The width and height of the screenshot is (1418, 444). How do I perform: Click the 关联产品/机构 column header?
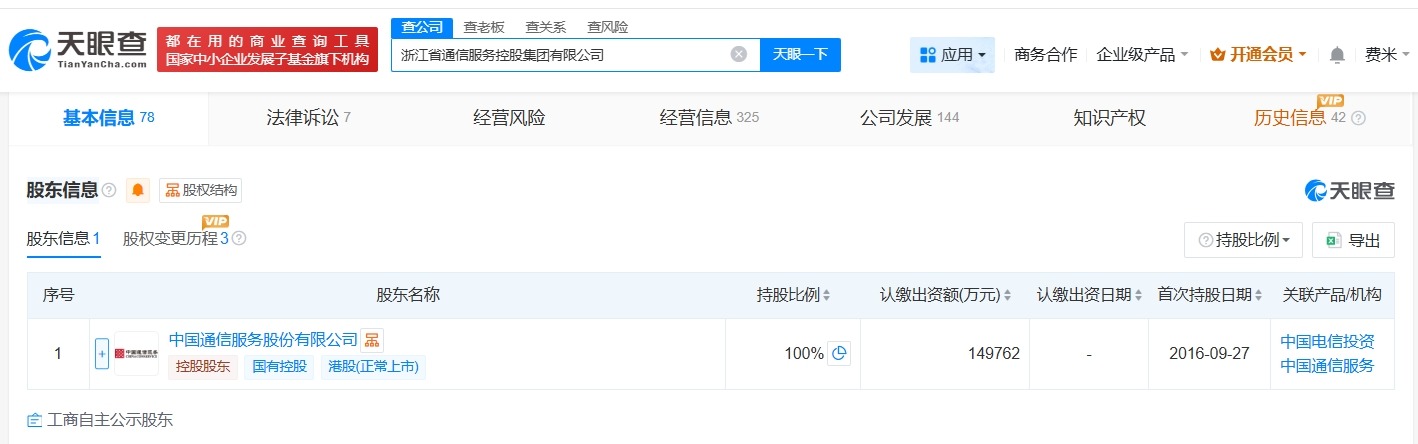click(1332, 295)
